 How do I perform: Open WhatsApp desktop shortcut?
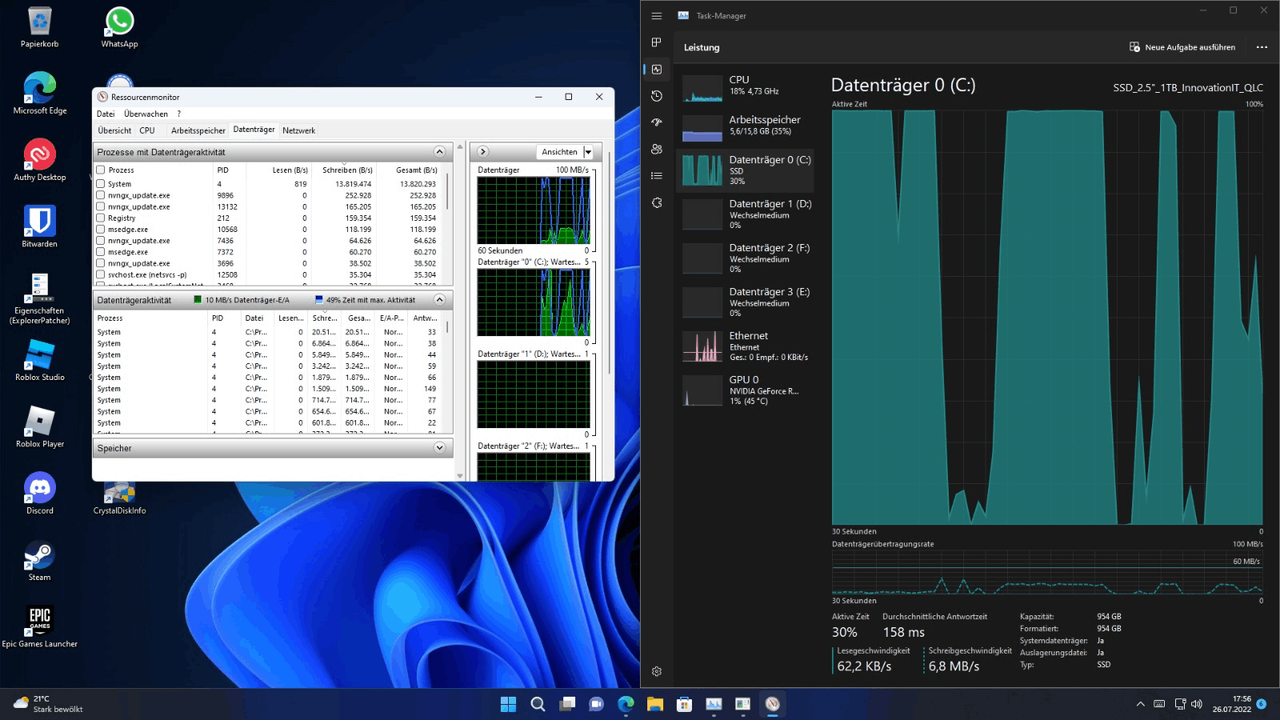(119, 27)
